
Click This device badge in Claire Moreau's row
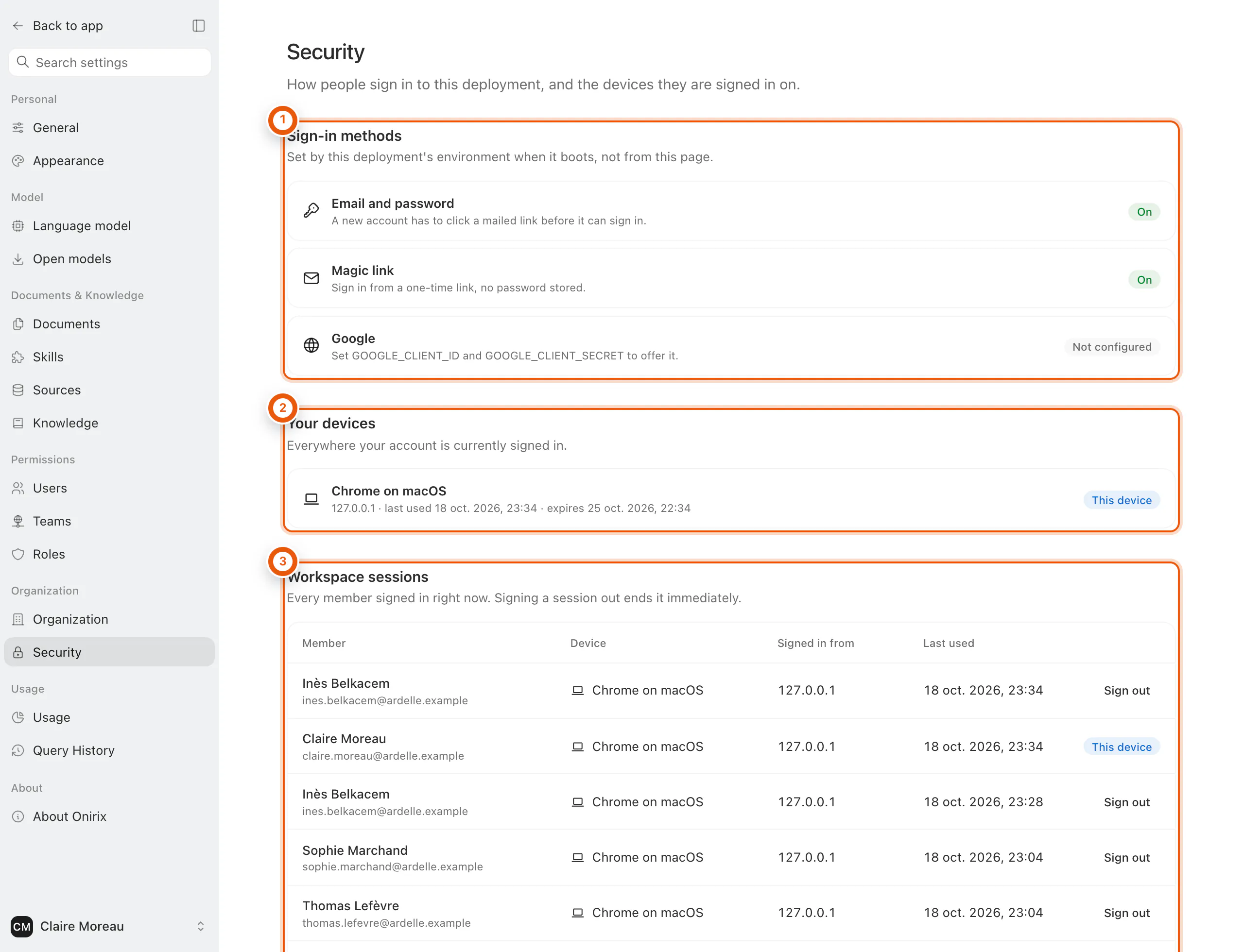pos(1122,747)
